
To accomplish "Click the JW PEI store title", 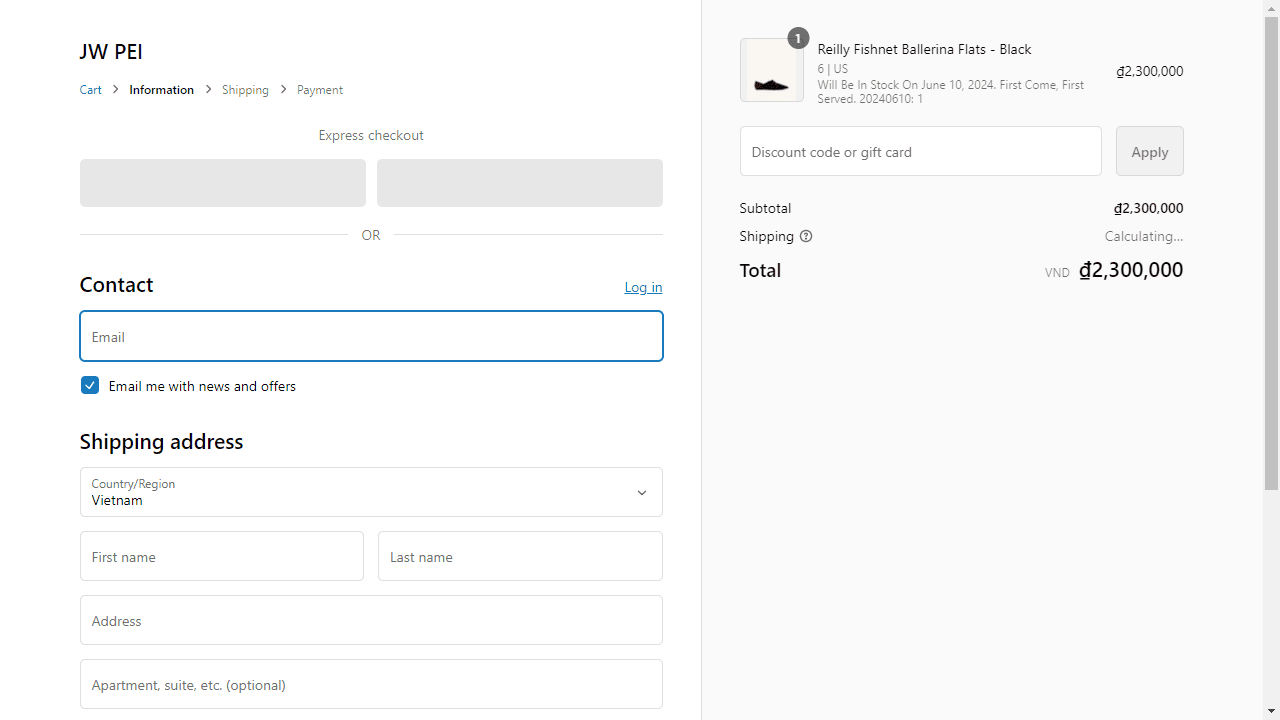I will [x=111, y=51].
